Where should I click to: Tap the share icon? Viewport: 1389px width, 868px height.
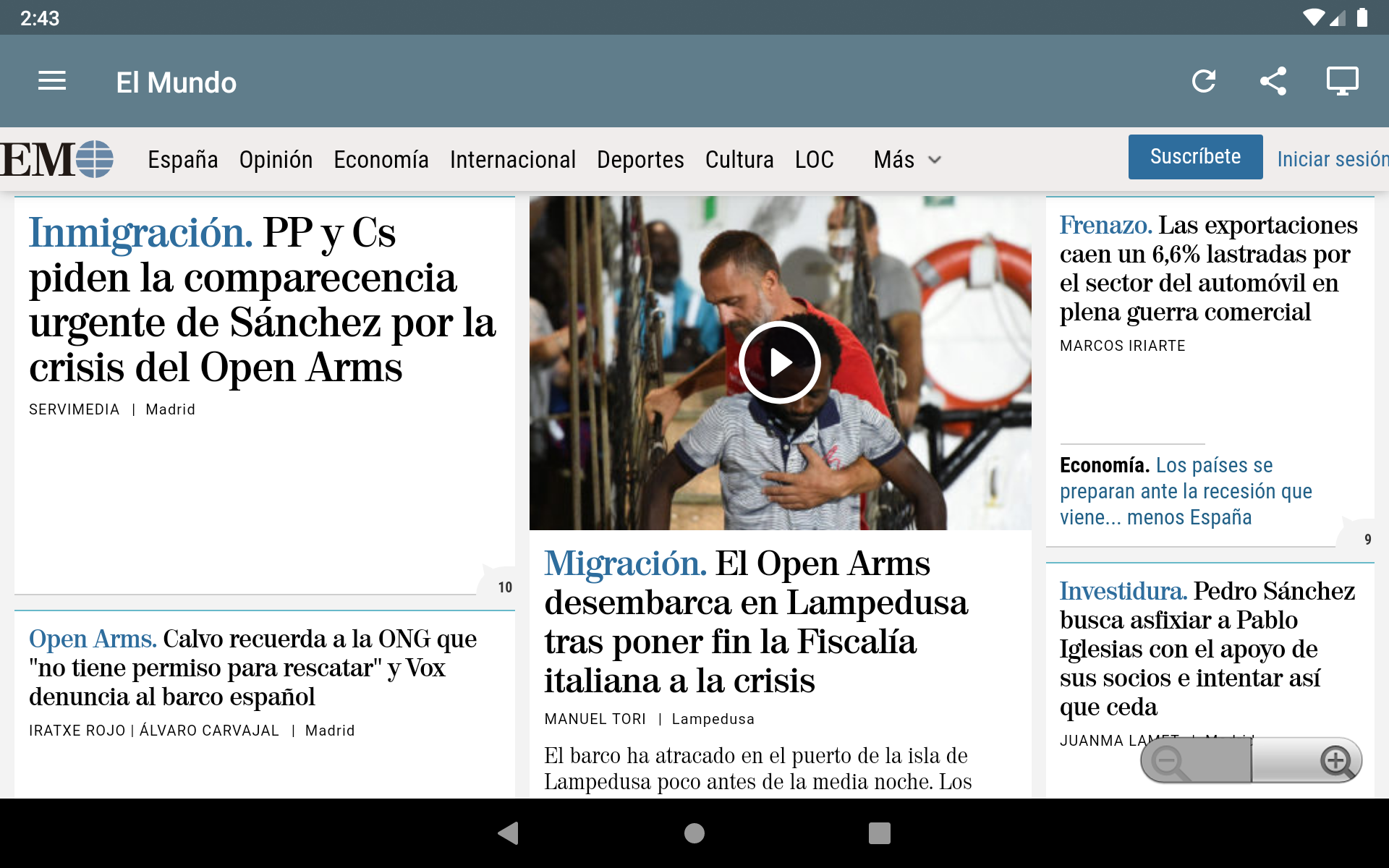[1273, 81]
